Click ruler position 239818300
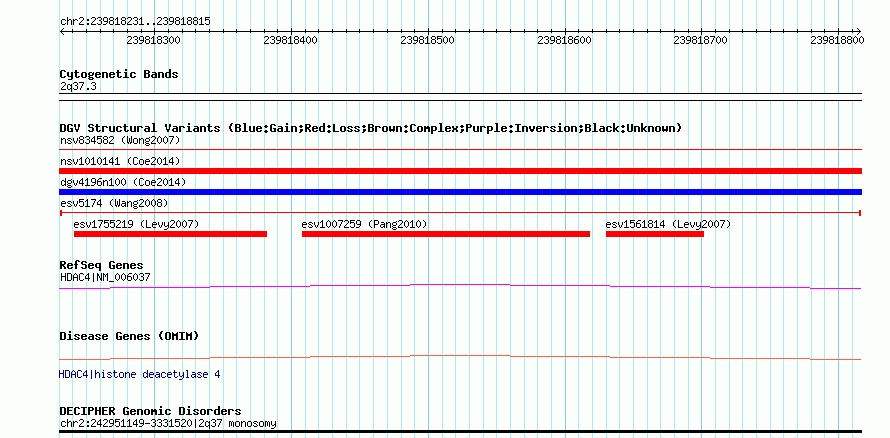The image size is (890, 438). 153,40
